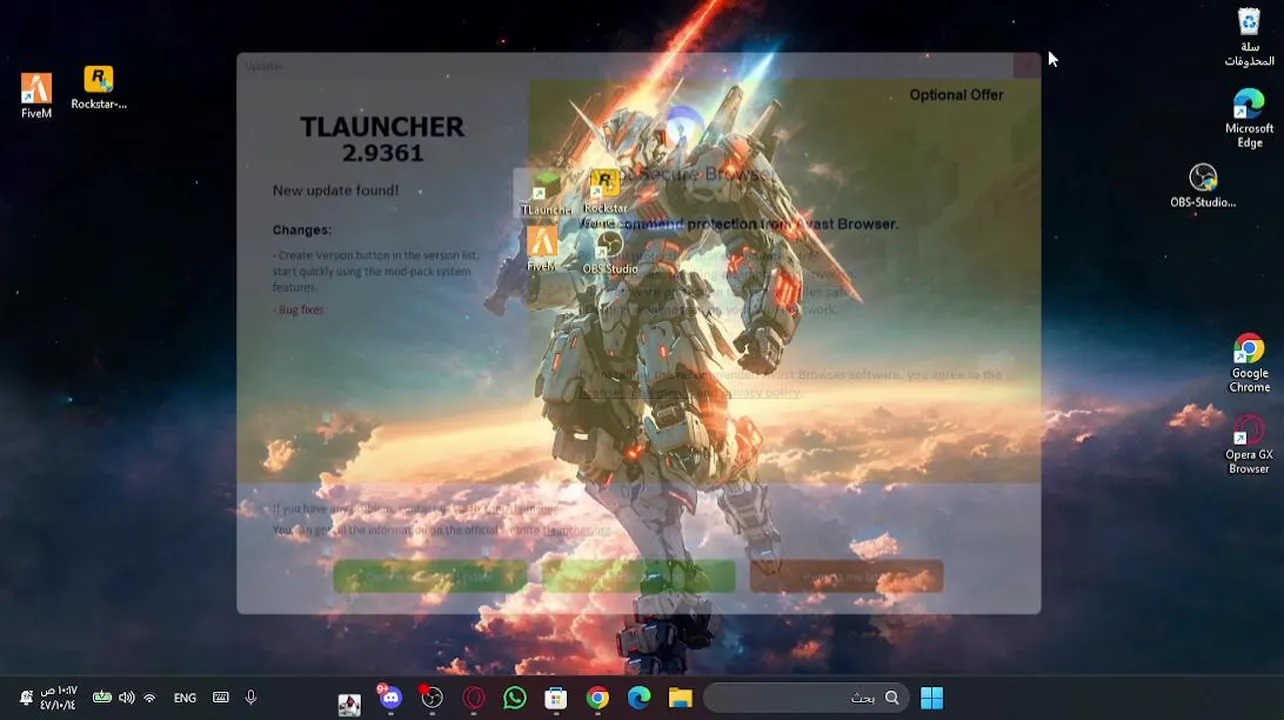This screenshot has width=1284, height=720.
Task: Check the battery status icon in the tray
Action: (102, 697)
